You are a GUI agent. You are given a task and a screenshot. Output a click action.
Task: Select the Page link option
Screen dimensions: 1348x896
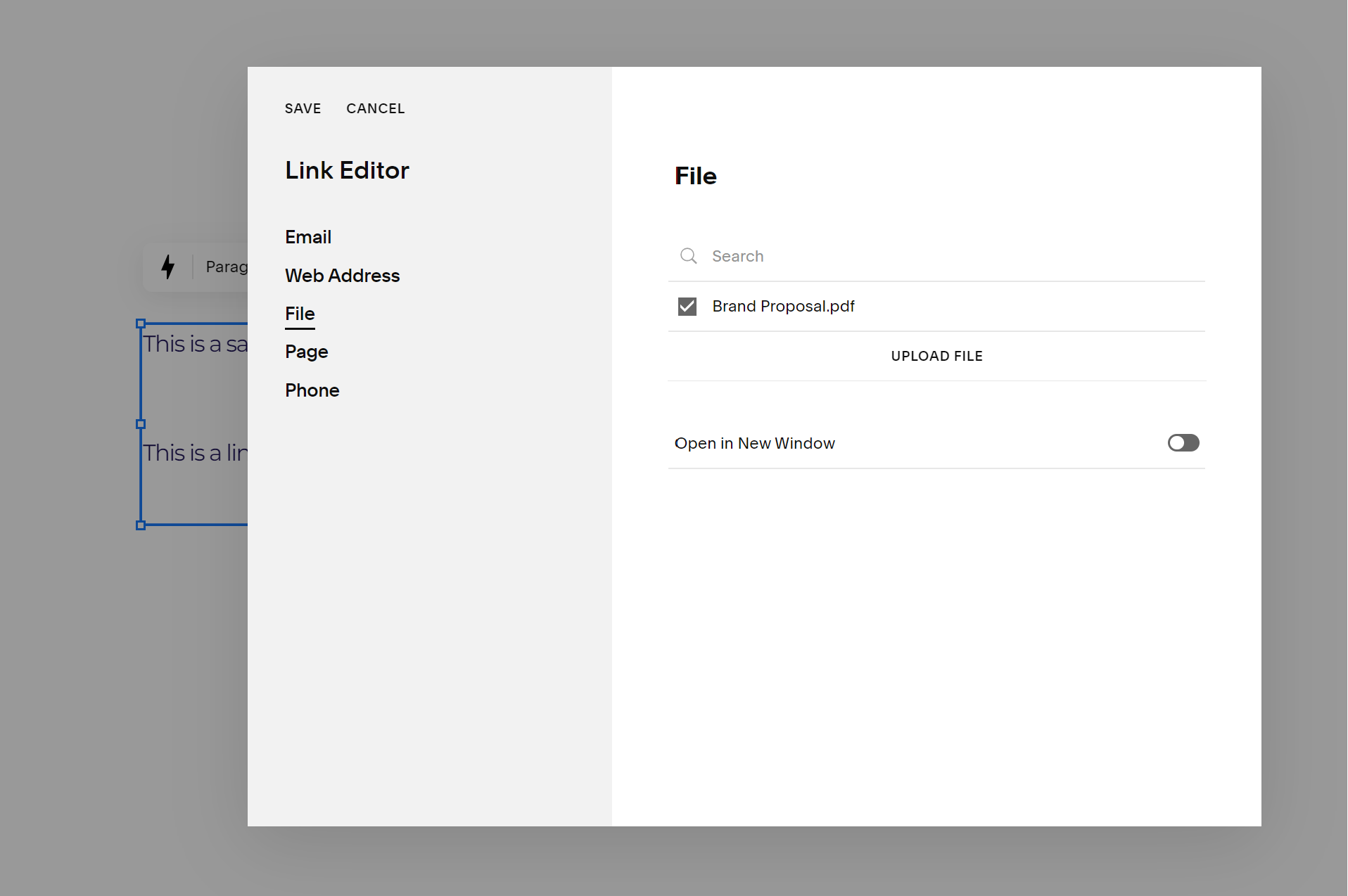click(x=306, y=352)
